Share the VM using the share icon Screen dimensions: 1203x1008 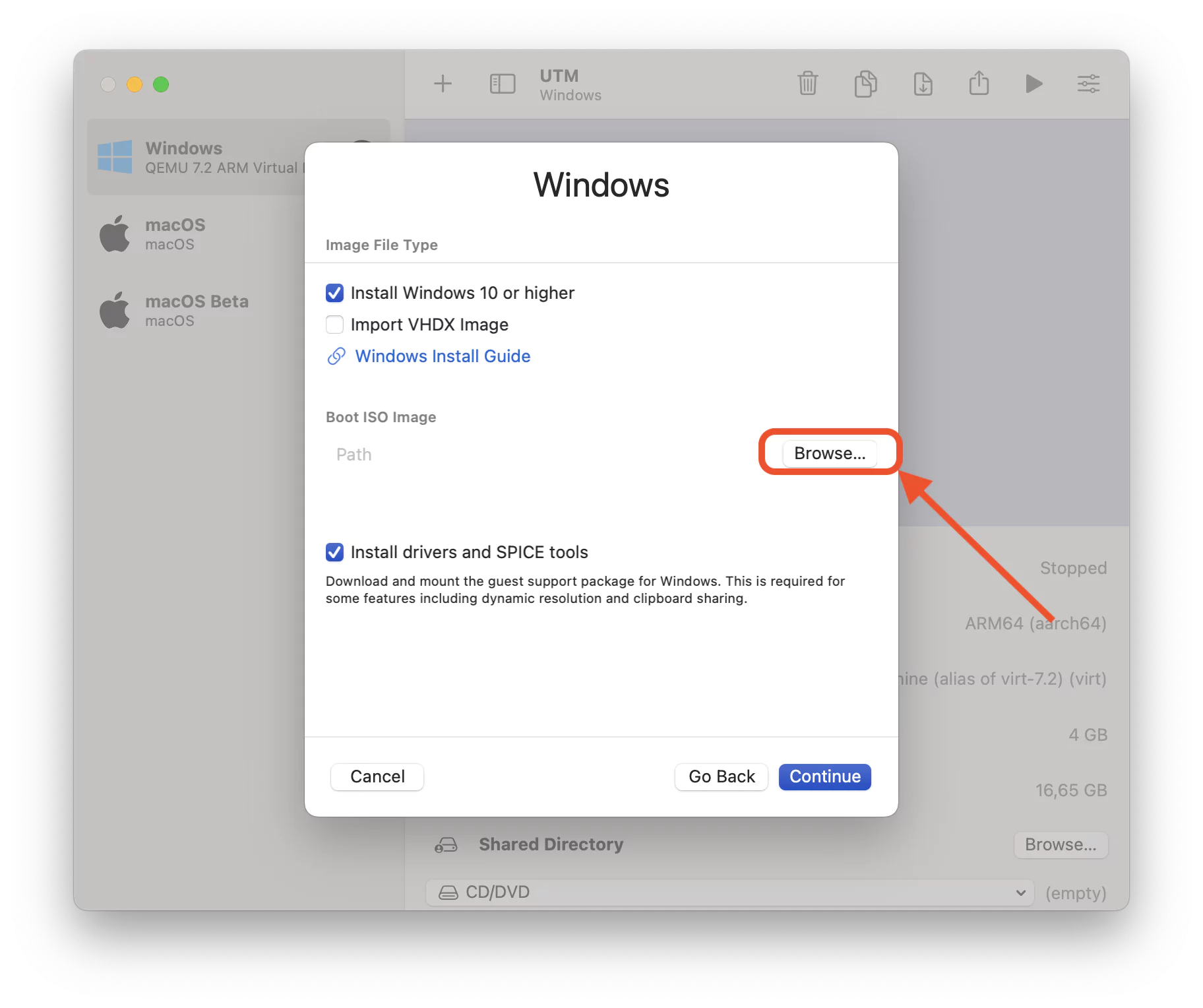pyautogui.click(x=979, y=83)
